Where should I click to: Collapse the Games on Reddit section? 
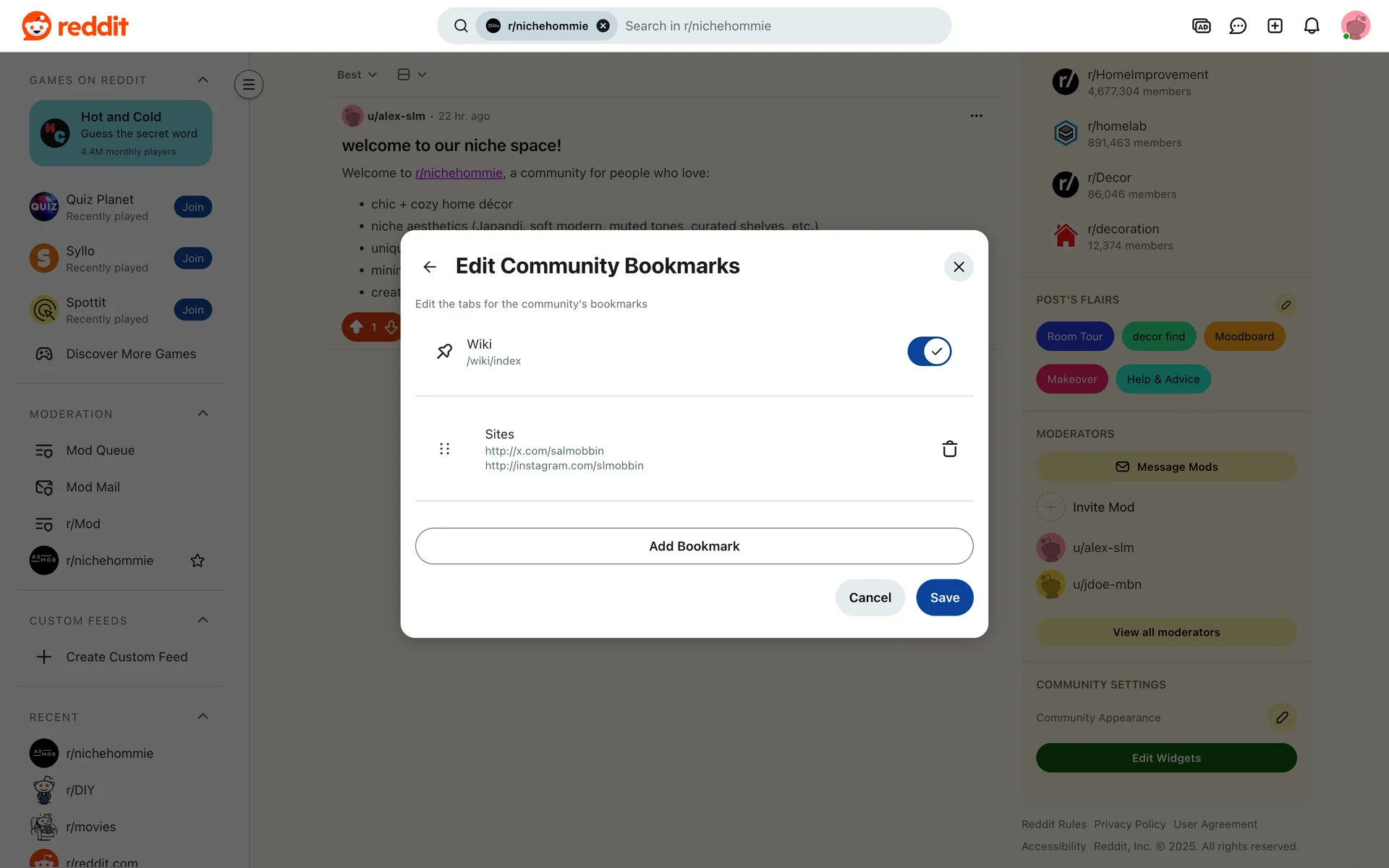click(x=203, y=80)
